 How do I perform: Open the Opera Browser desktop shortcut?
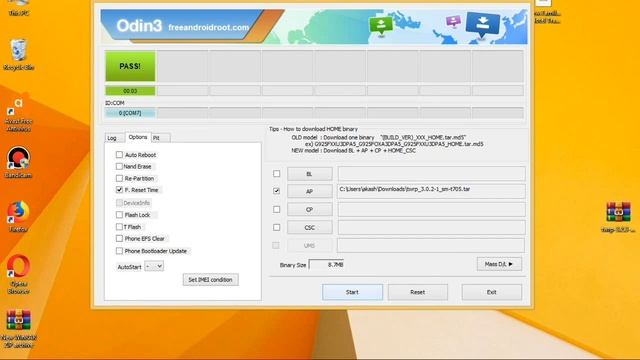coord(18,274)
